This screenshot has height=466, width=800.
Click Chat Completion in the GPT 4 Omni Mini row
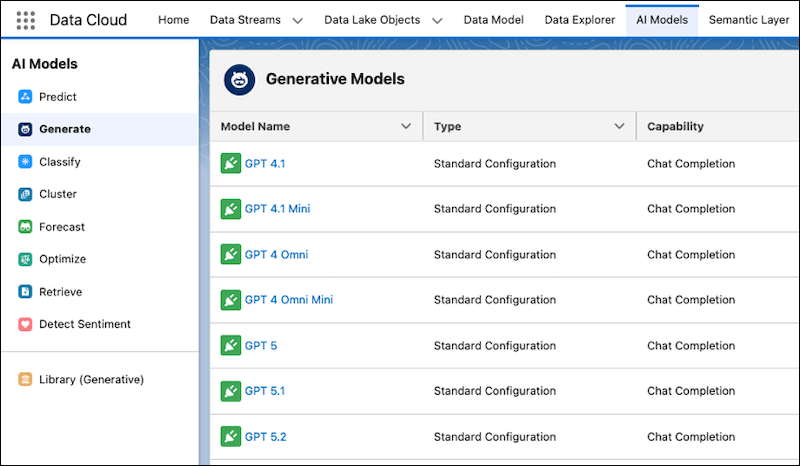point(691,300)
